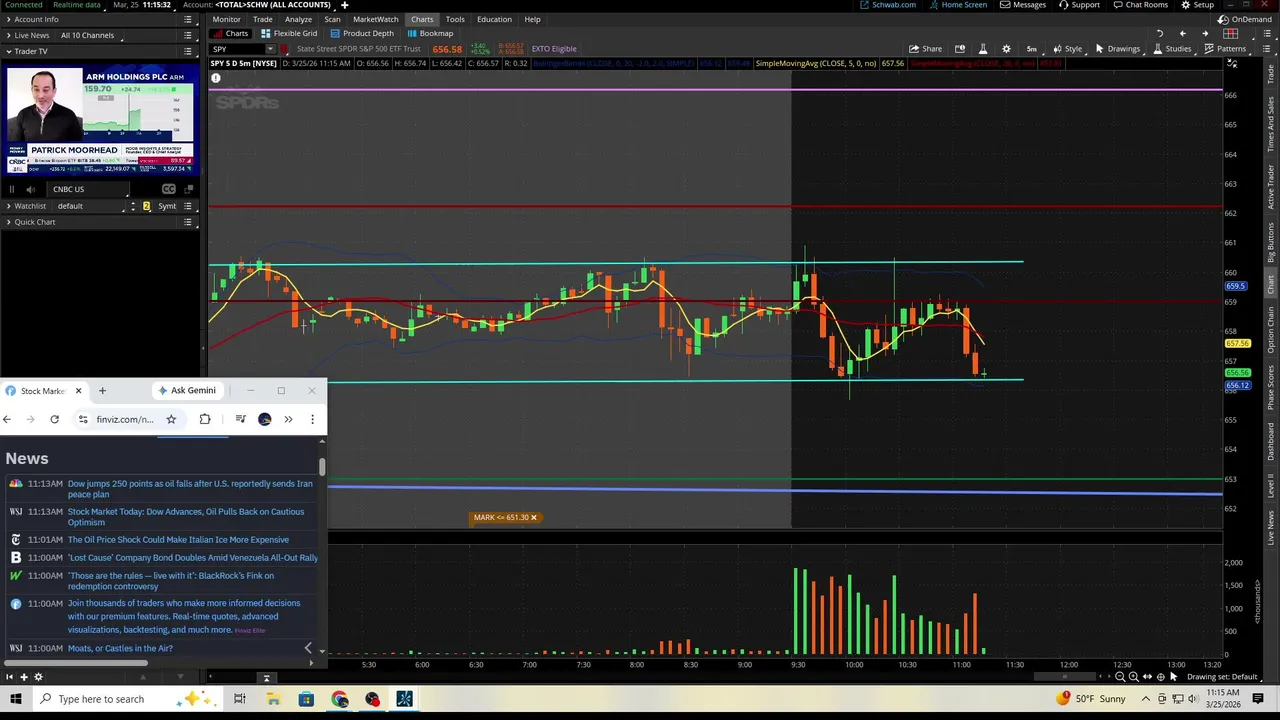Expand the Quick Chart panel
This screenshot has height=720, width=1280.
[x=9, y=222]
